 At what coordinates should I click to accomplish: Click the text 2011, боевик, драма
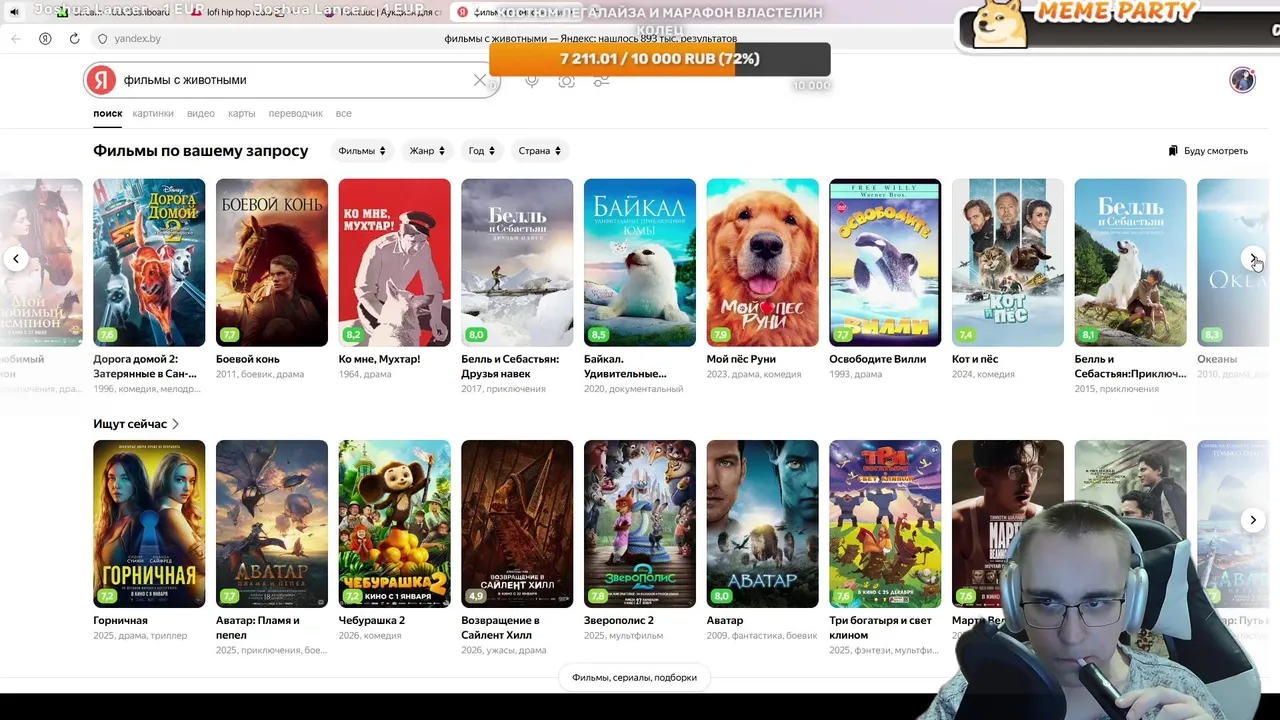point(260,374)
